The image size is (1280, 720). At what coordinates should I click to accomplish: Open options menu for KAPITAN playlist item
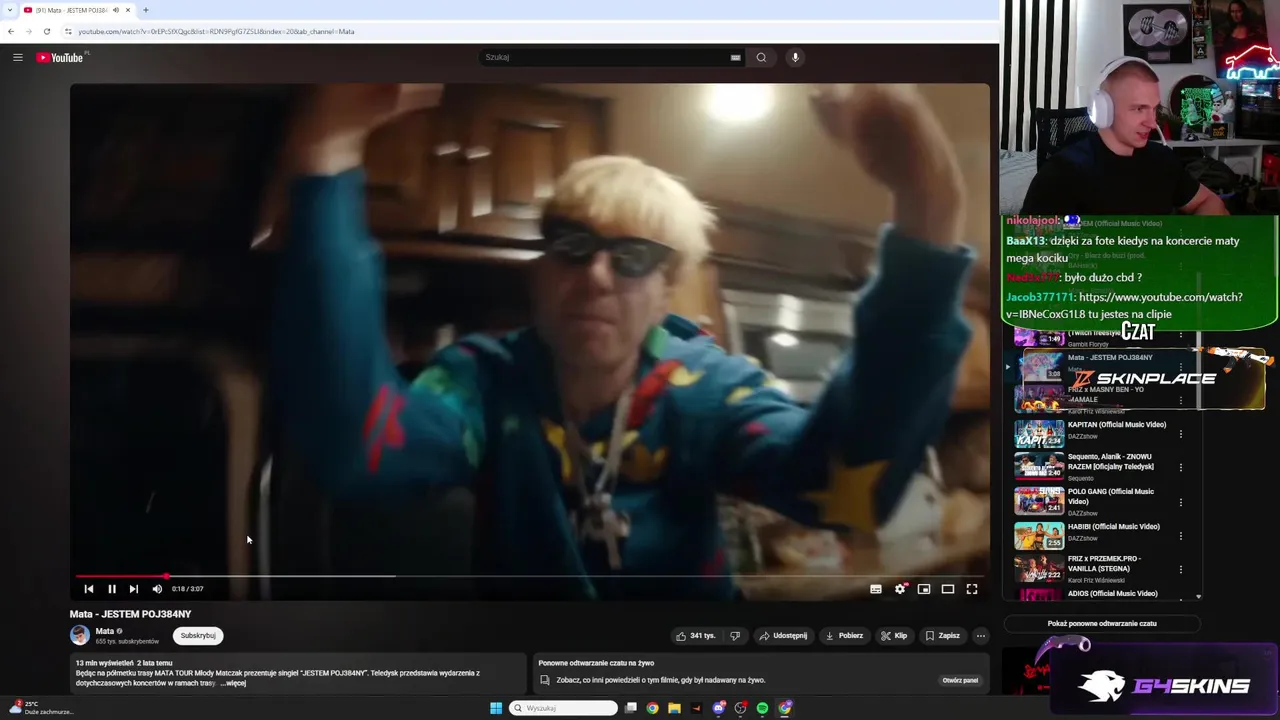pyautogui.click(x=1181, y=434)
